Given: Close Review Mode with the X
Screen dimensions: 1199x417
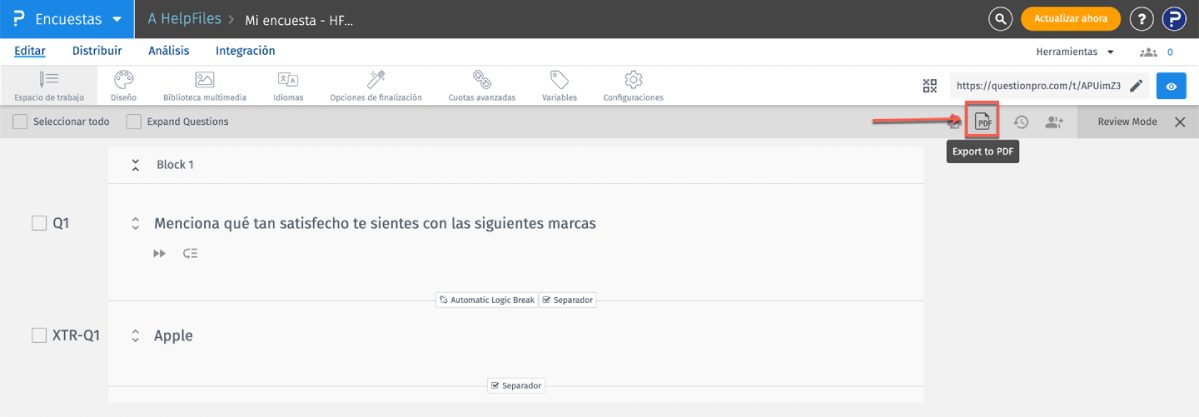Looking at the screenshot, I should pos(1180,122).
